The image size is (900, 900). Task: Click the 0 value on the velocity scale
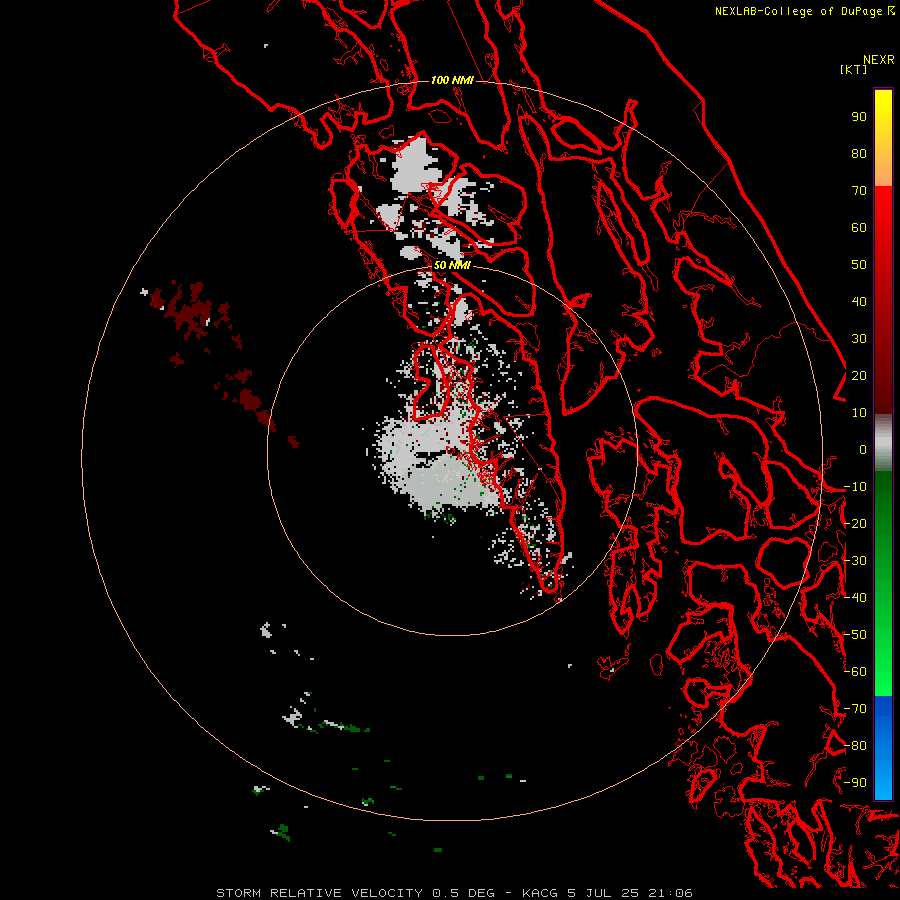pos(863,450)
